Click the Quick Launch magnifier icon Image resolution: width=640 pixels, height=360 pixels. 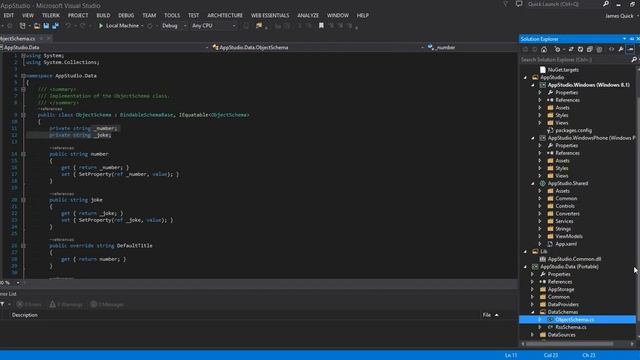606,4
